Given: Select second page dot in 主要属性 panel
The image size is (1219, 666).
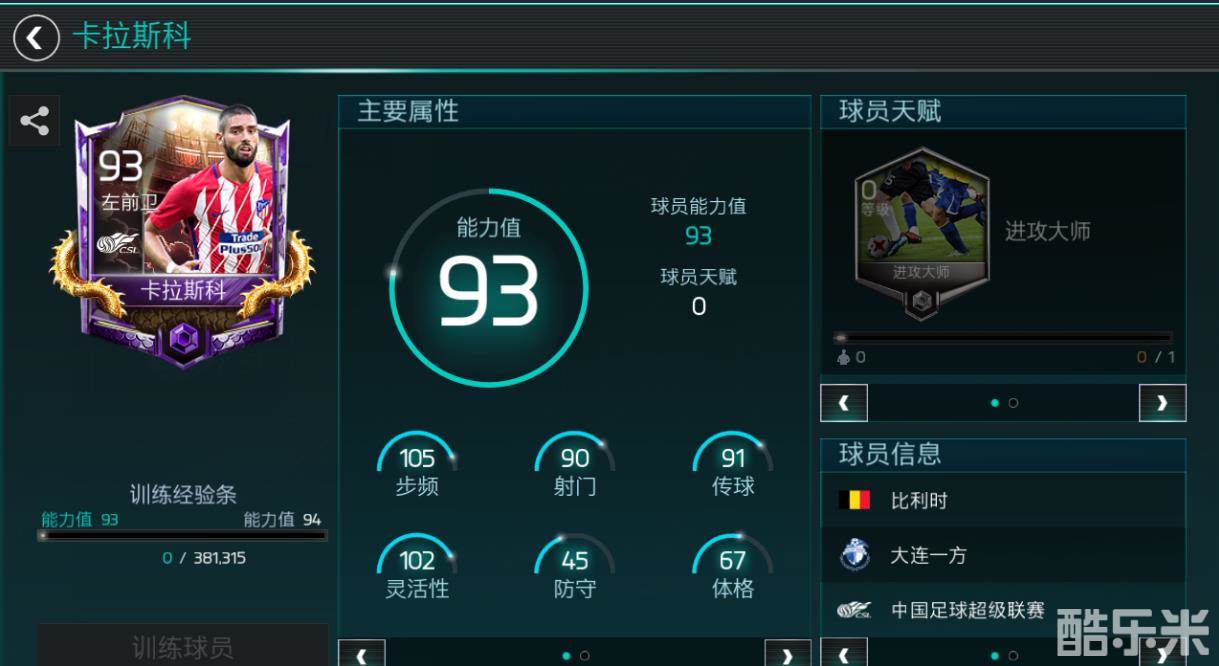Looking at the screenshot, I should [585, 656].
